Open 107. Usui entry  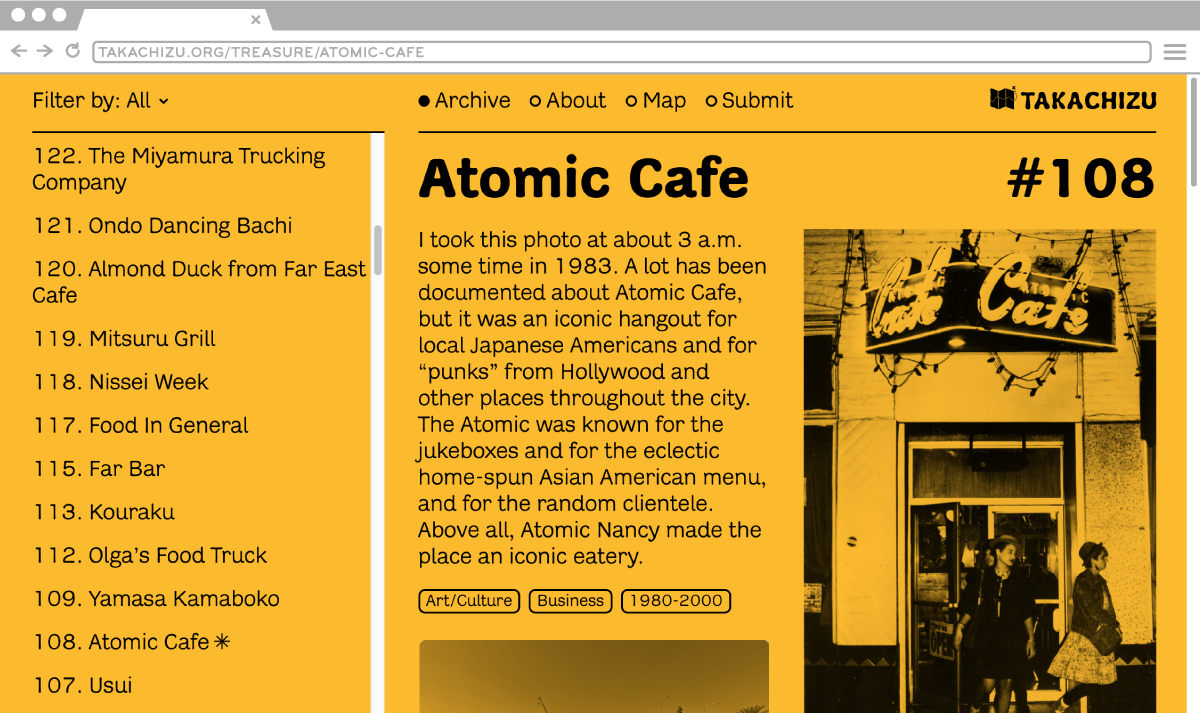point(82,685)
